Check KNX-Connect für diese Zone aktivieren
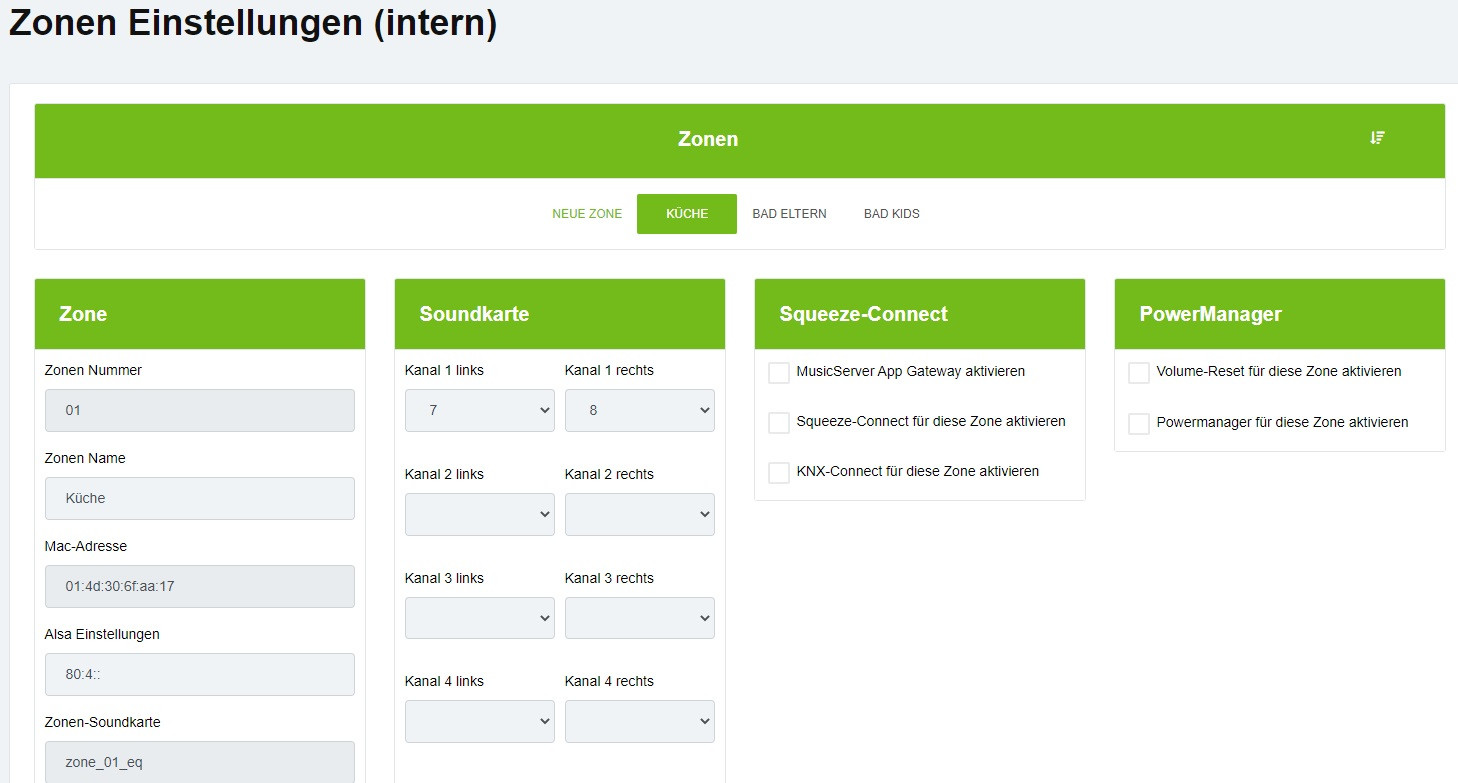The width and height of the screenshot is (1458, 783). (779, 473)
